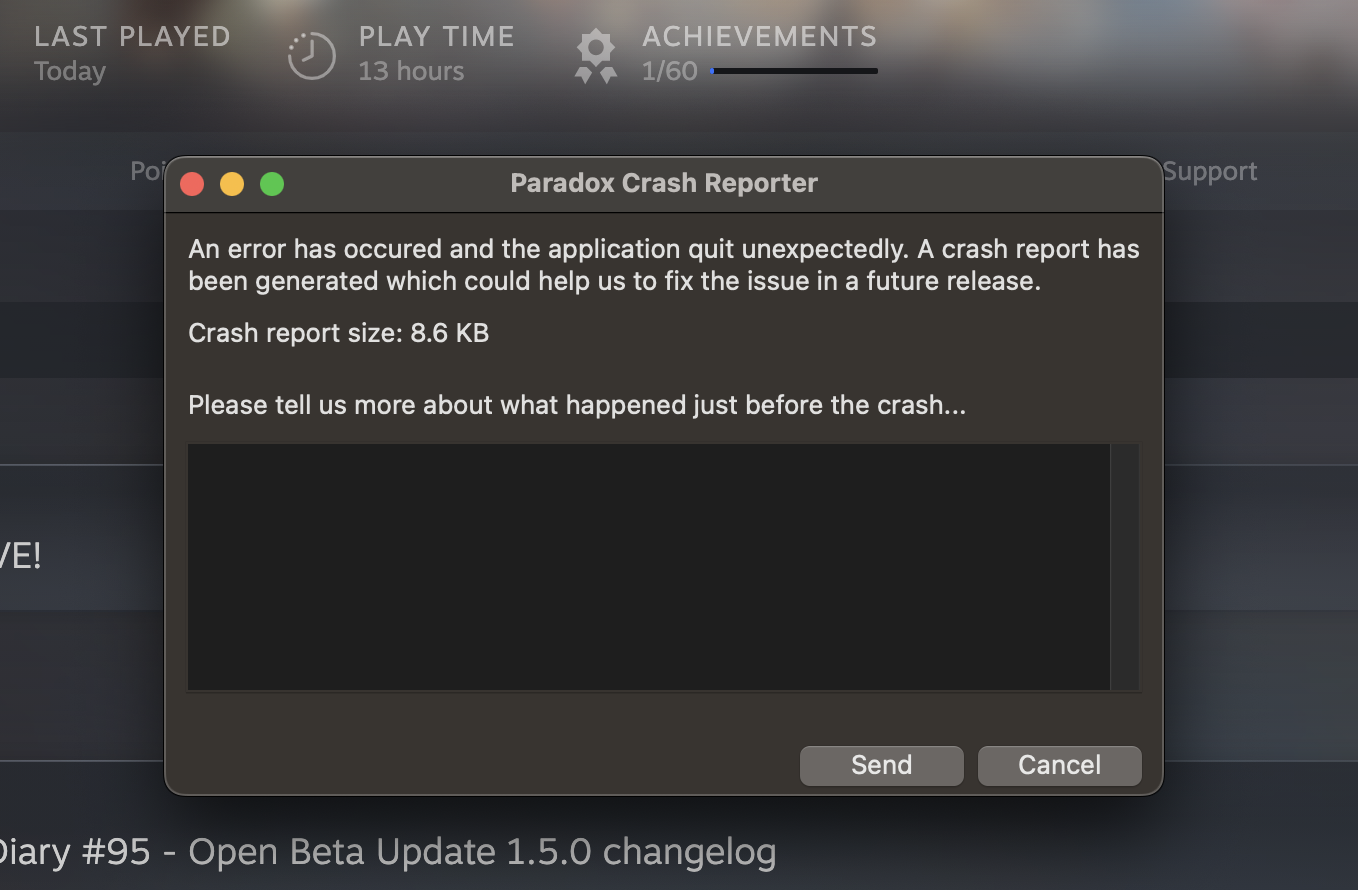Click the achievements progress bar
This screenshot has height=890, width=1358.
794,71
